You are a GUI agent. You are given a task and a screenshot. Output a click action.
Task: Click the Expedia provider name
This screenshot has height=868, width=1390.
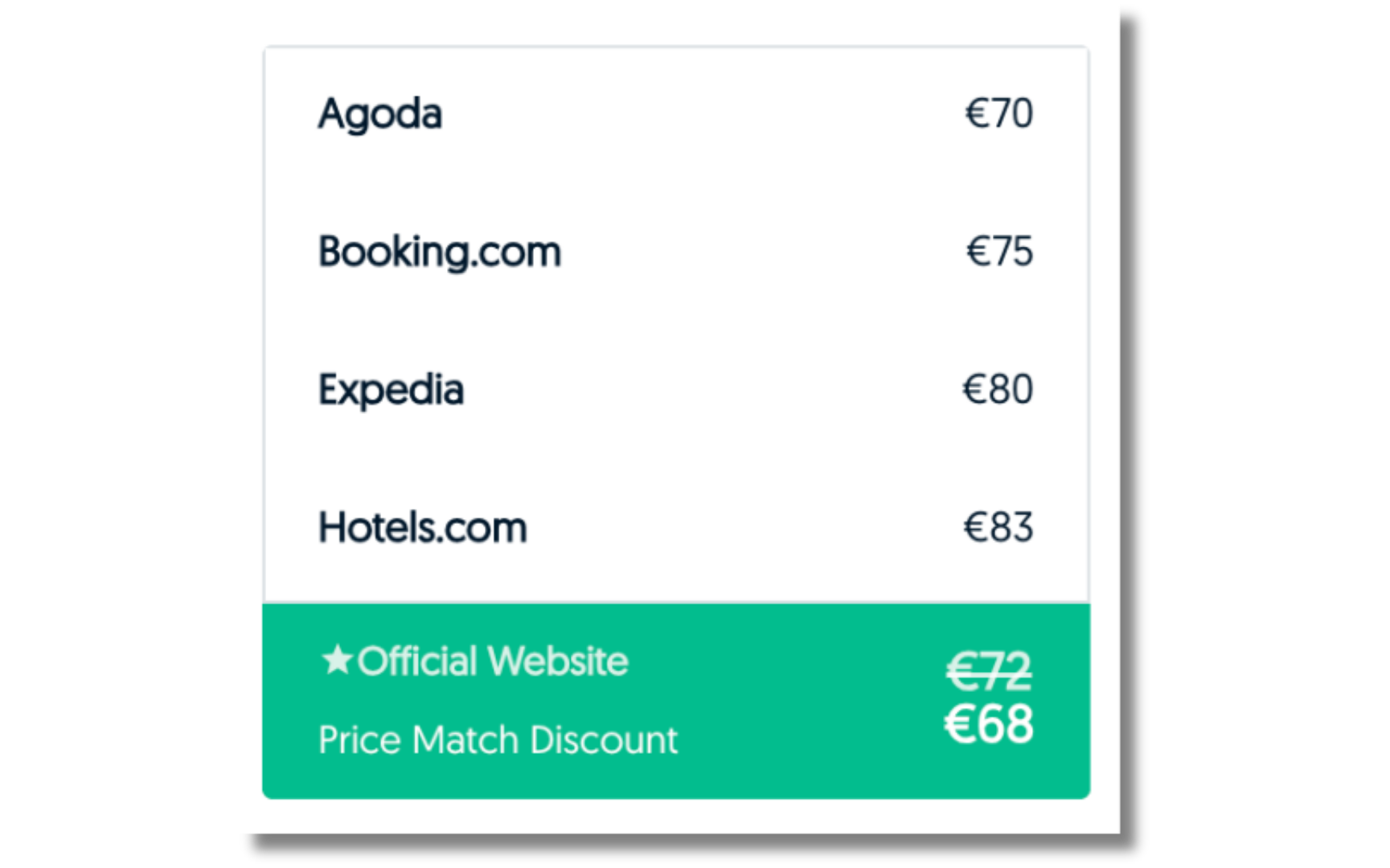[391, 391]
